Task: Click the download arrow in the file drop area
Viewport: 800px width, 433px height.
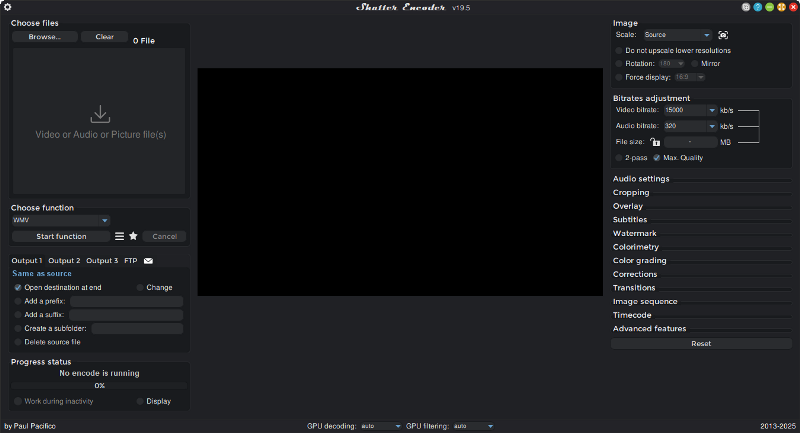Action: pyautogui.click(x=100, y=115)
